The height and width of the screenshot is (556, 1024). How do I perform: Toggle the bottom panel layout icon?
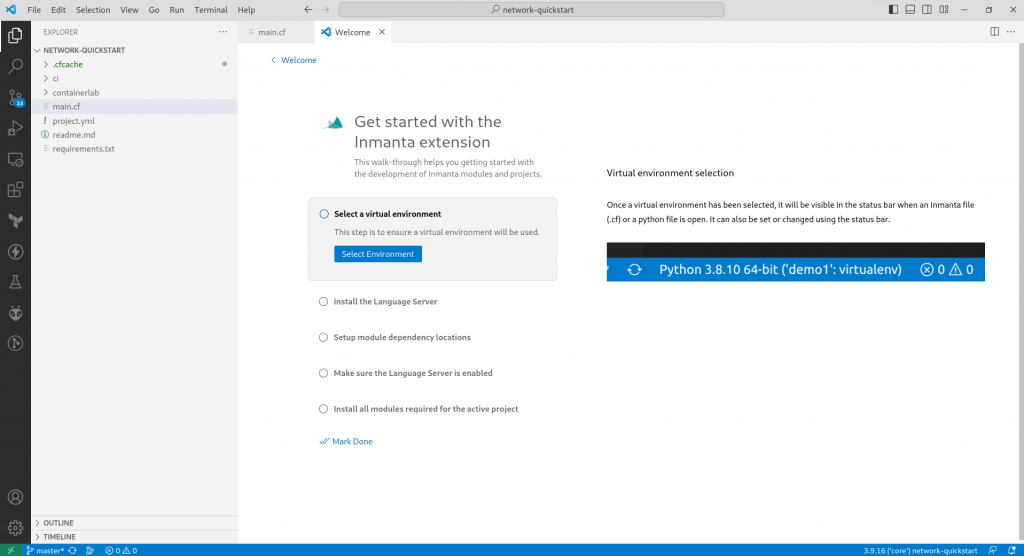[910, 10]
